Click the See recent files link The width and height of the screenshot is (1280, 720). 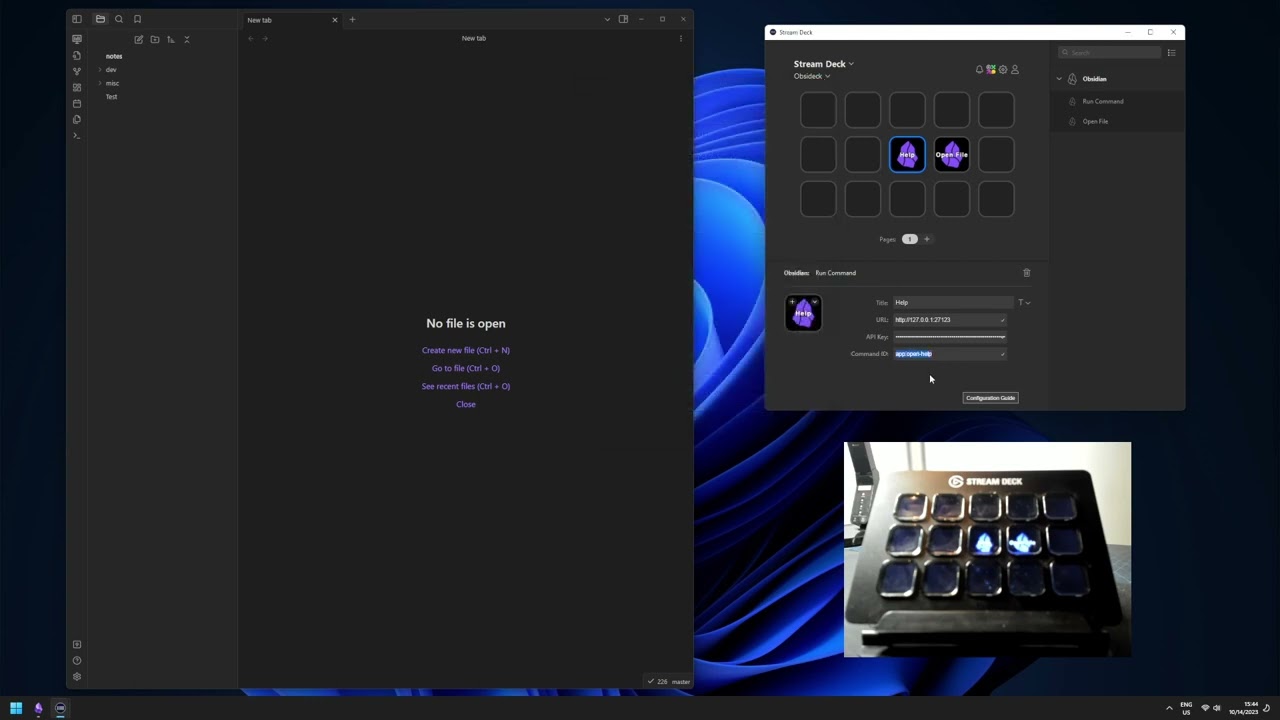466,387
